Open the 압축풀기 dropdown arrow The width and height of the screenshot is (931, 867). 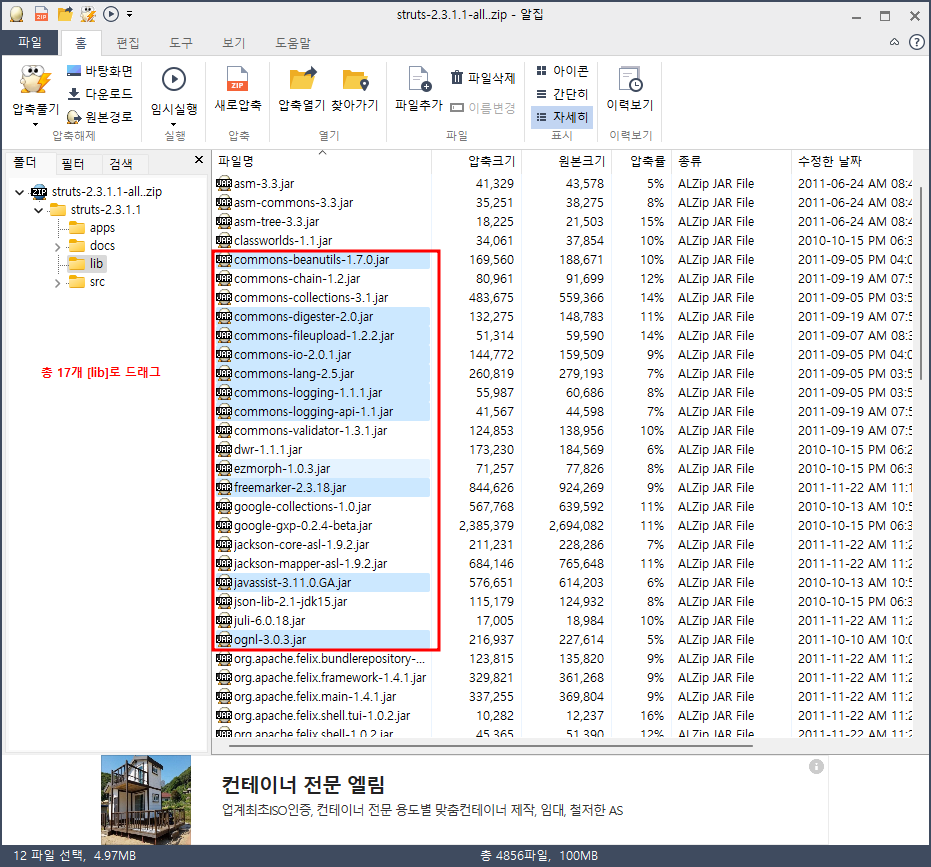(x=35, y=124)
